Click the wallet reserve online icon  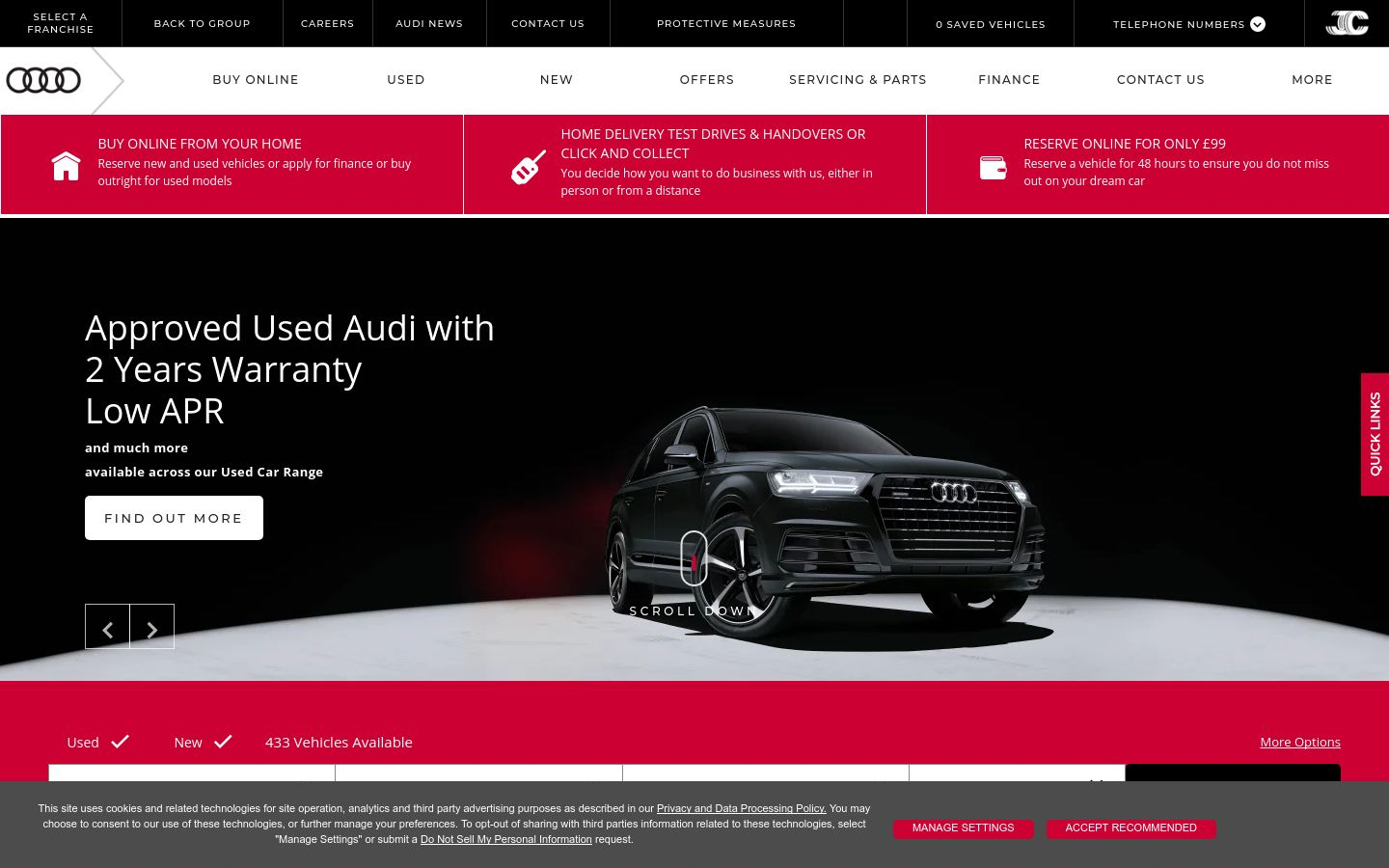993,168
